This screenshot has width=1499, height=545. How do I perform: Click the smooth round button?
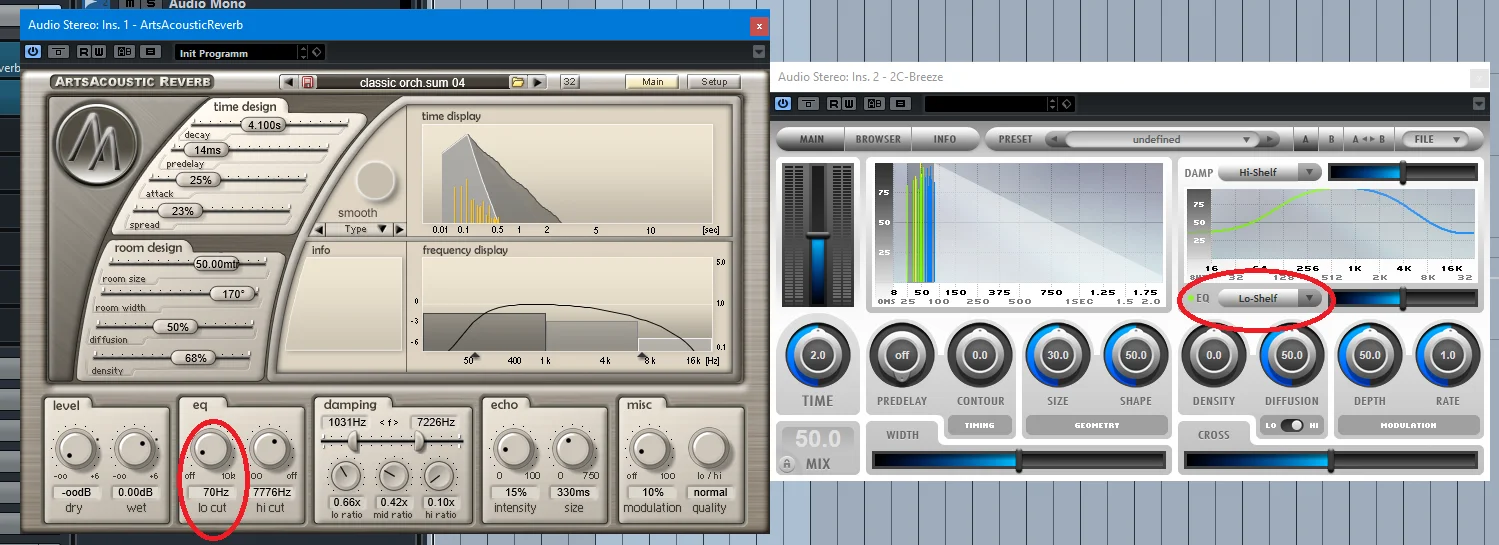376,180
